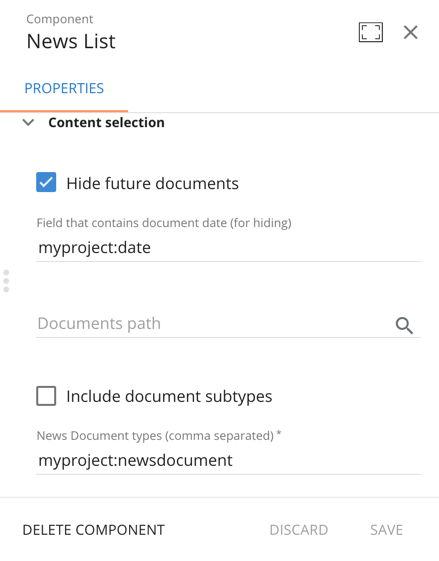Click the Include document subtypes label text
Image resolution: width=439 pixels, height=561 pixels.
(x=169, y=396)
